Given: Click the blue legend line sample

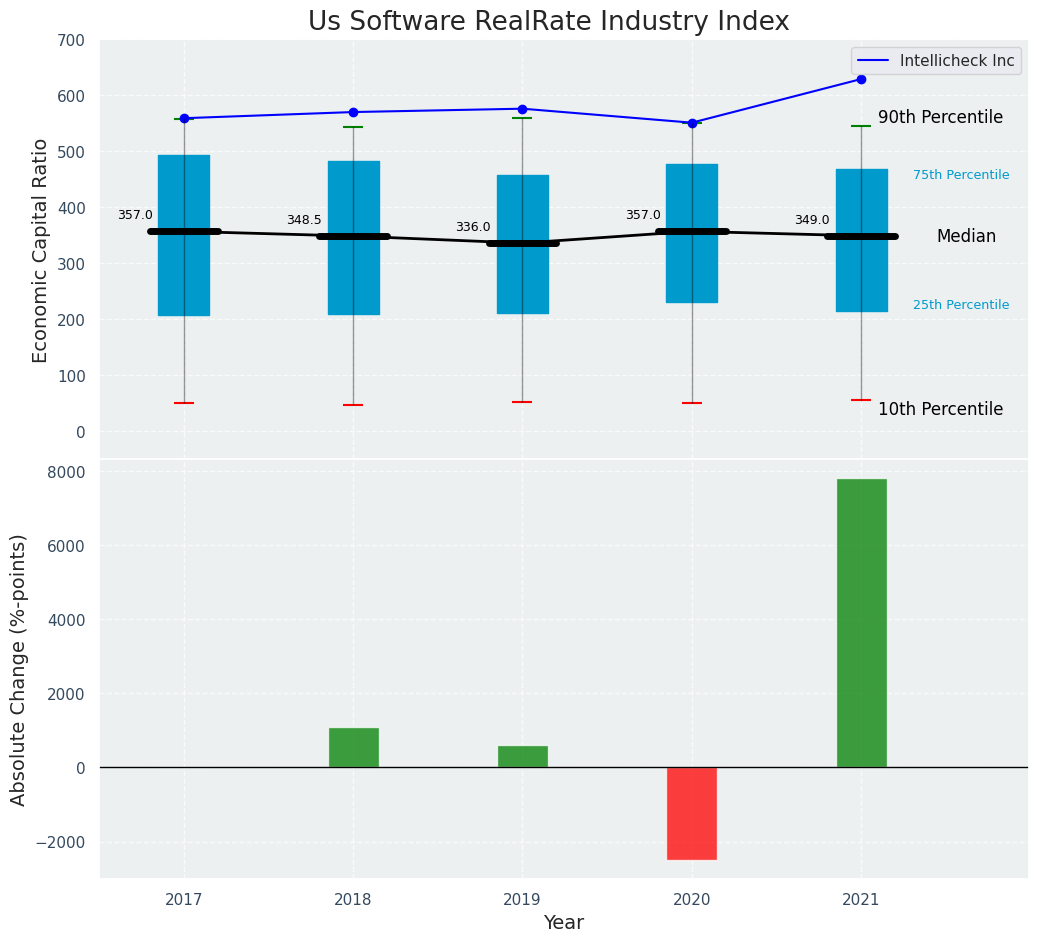Looking at the screenshot, I should click(x=875, y=61).
